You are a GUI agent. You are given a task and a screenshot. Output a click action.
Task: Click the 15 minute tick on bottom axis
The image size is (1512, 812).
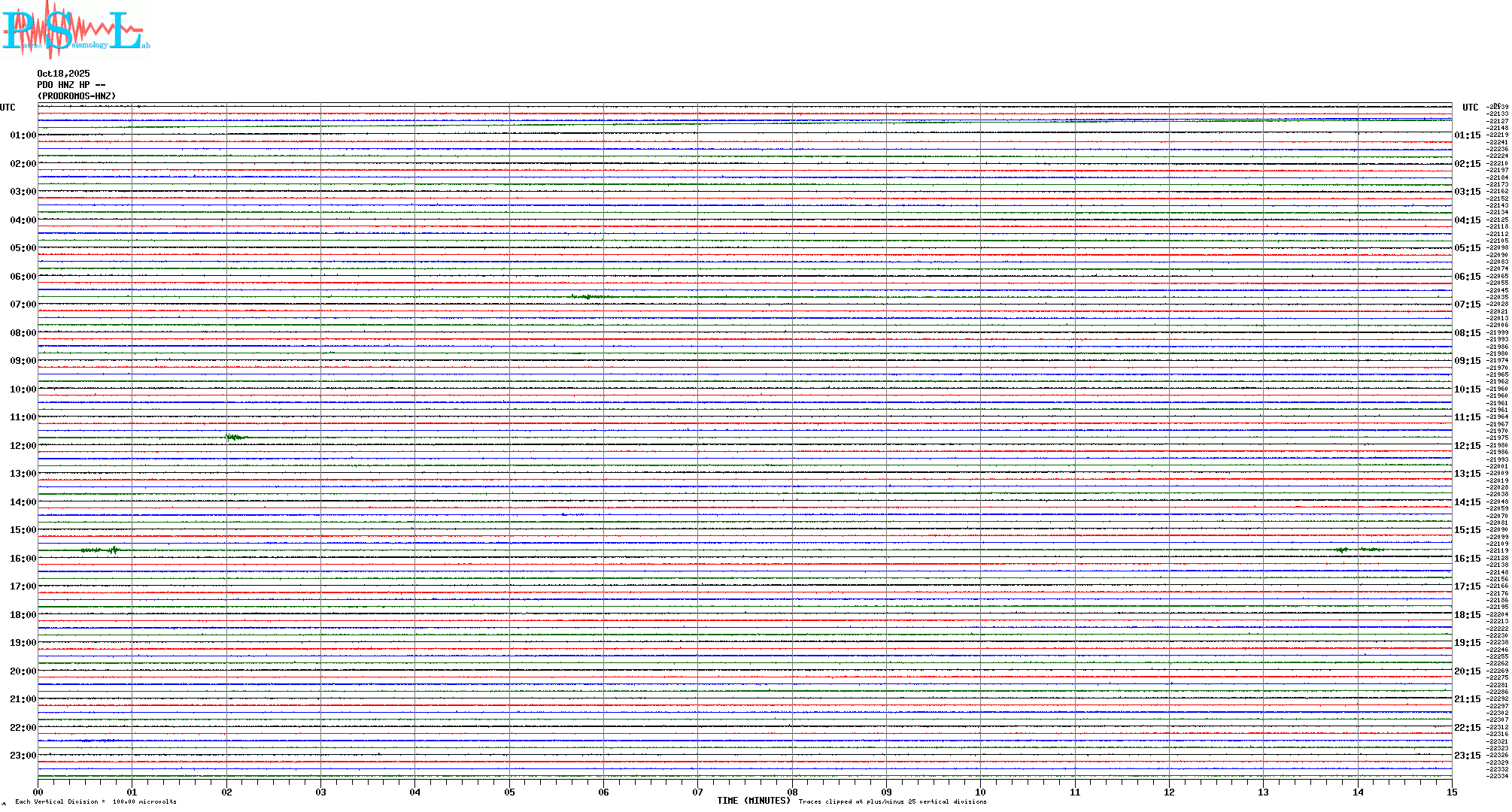pyautogui.click(x=1451, y=792)
